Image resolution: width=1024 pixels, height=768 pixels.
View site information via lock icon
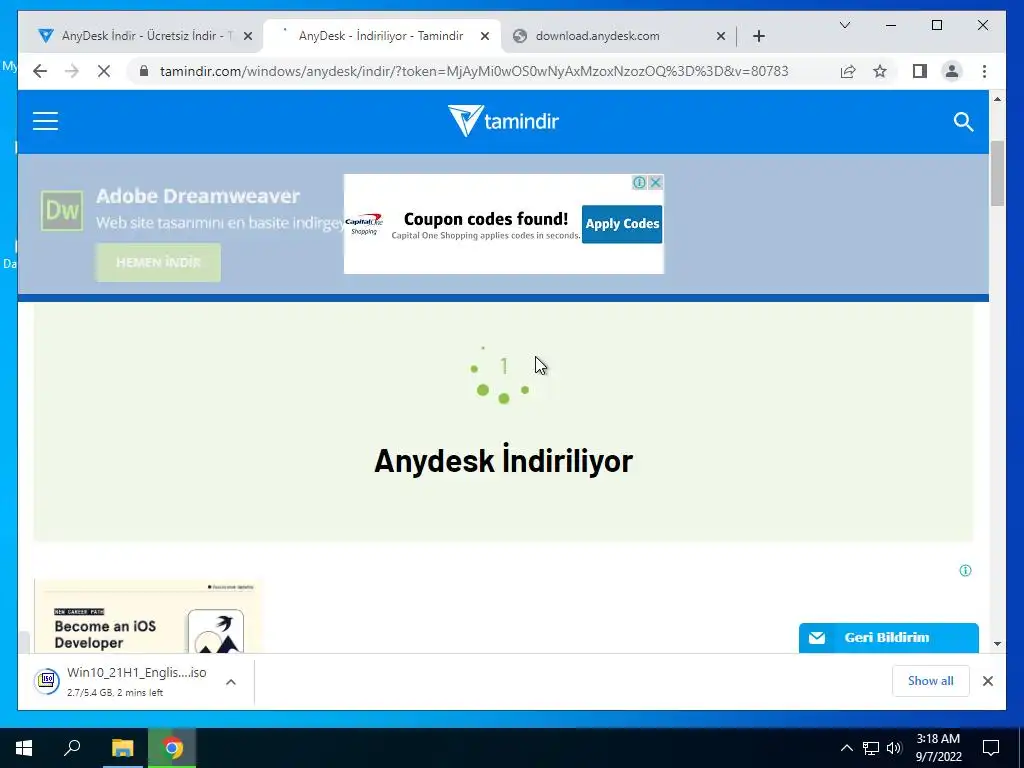click(144, 71)
